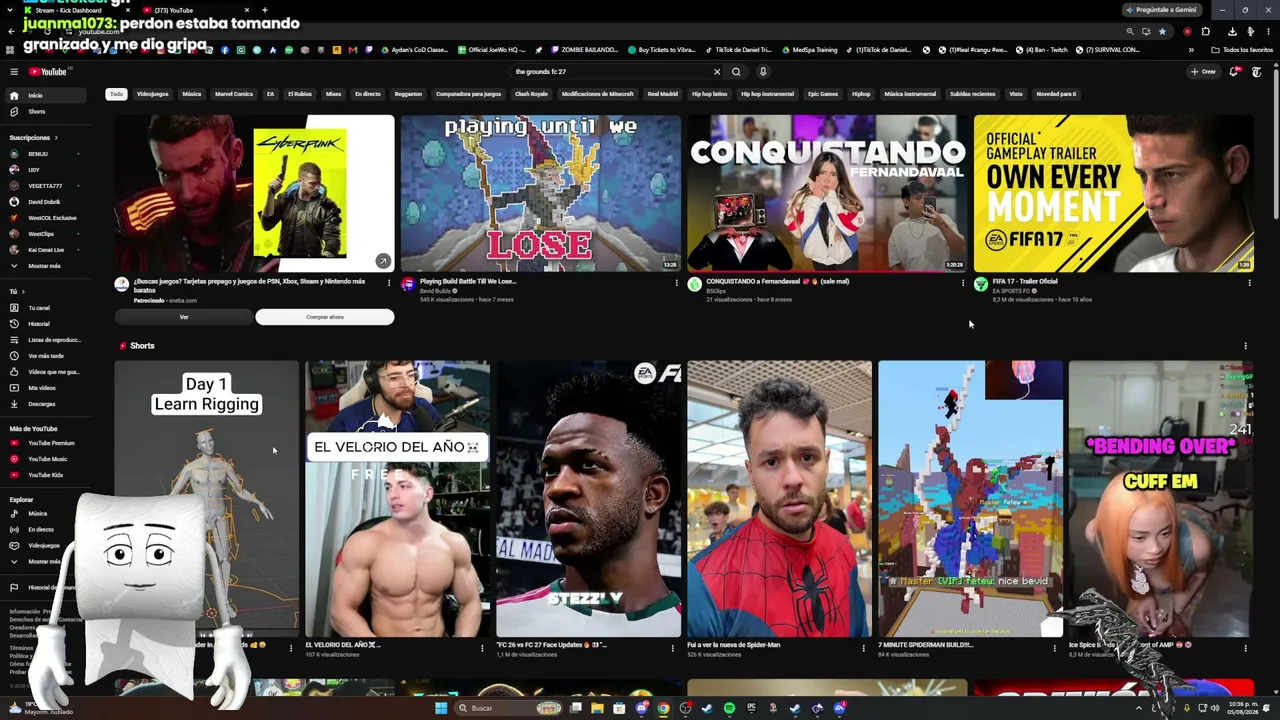Click the Windows taskbar search box
The image size is (1280, 720).
[508, 708]
